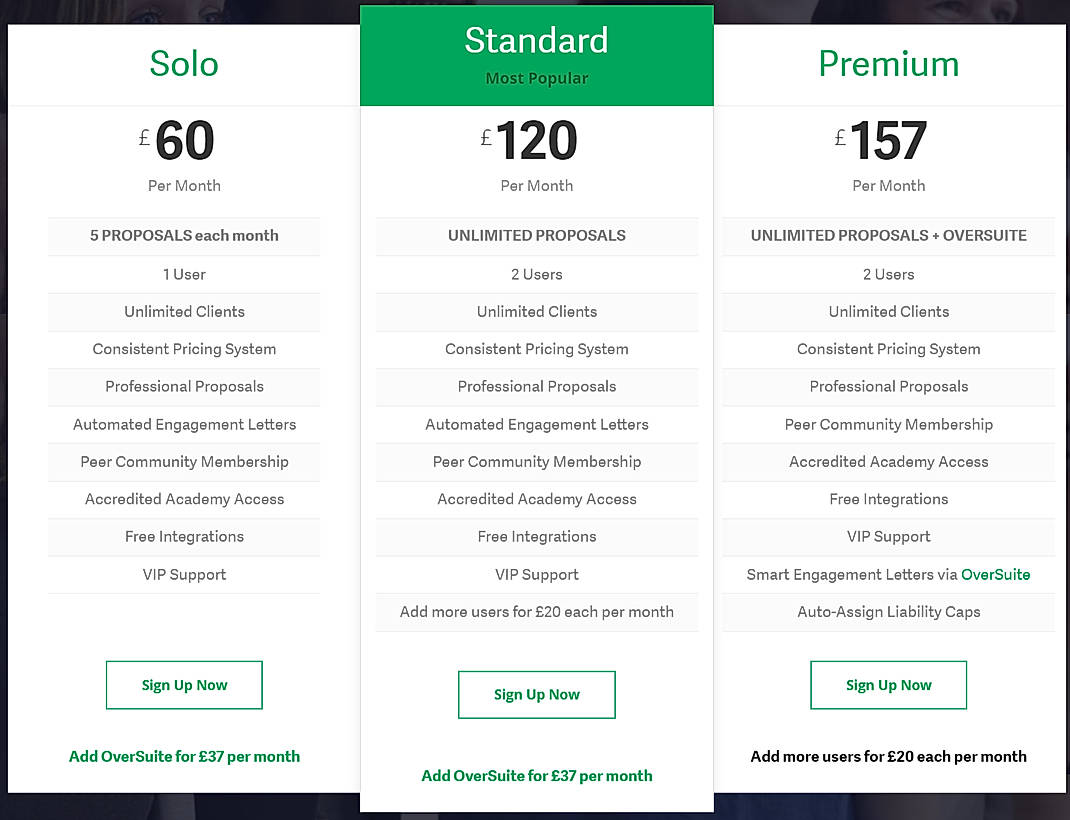Select VIP Support row in Solo plan
Image resolution: width=1070 pixels, height=820 pixels.
pos(184,574)
